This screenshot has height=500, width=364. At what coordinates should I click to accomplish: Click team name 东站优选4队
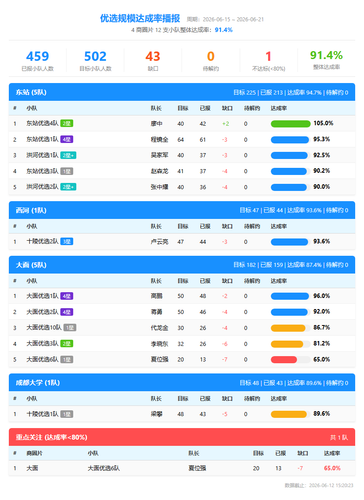(42, 124)
